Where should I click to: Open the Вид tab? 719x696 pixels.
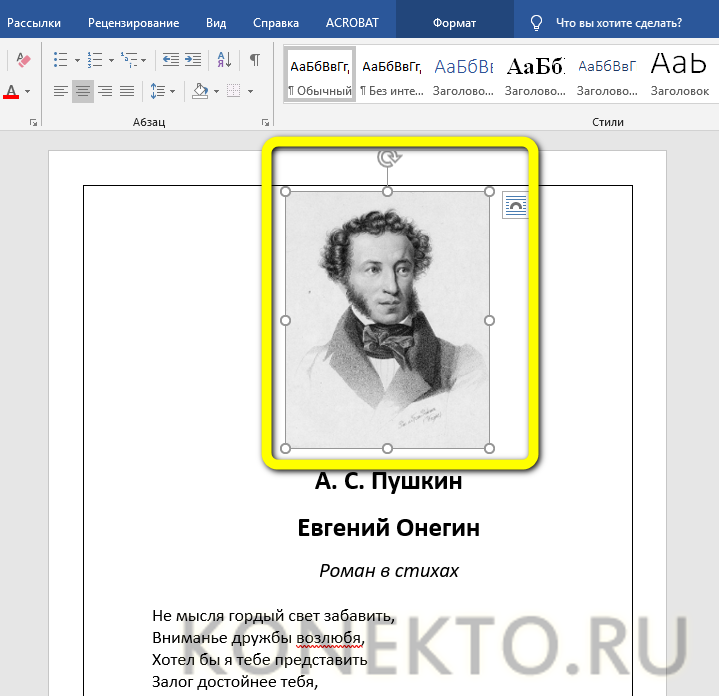tap(216, 23)
